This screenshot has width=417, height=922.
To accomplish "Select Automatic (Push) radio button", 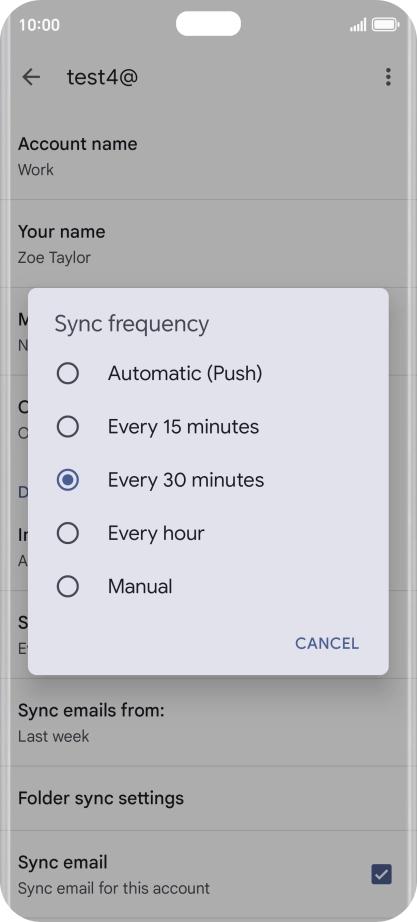I will (68, 373).
